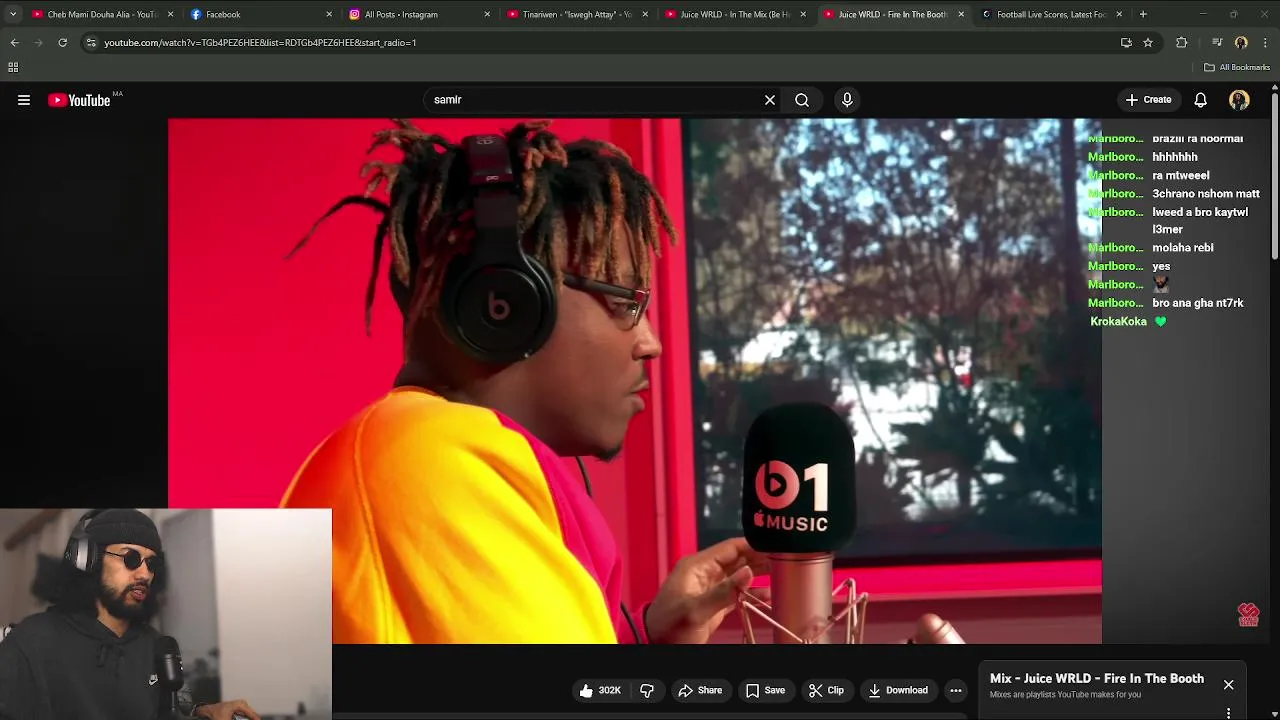Image resolution: width=1280 pixels, height=720 pixels.
Task: Open YouTube notifications bell
Action: coord(1200,100)
